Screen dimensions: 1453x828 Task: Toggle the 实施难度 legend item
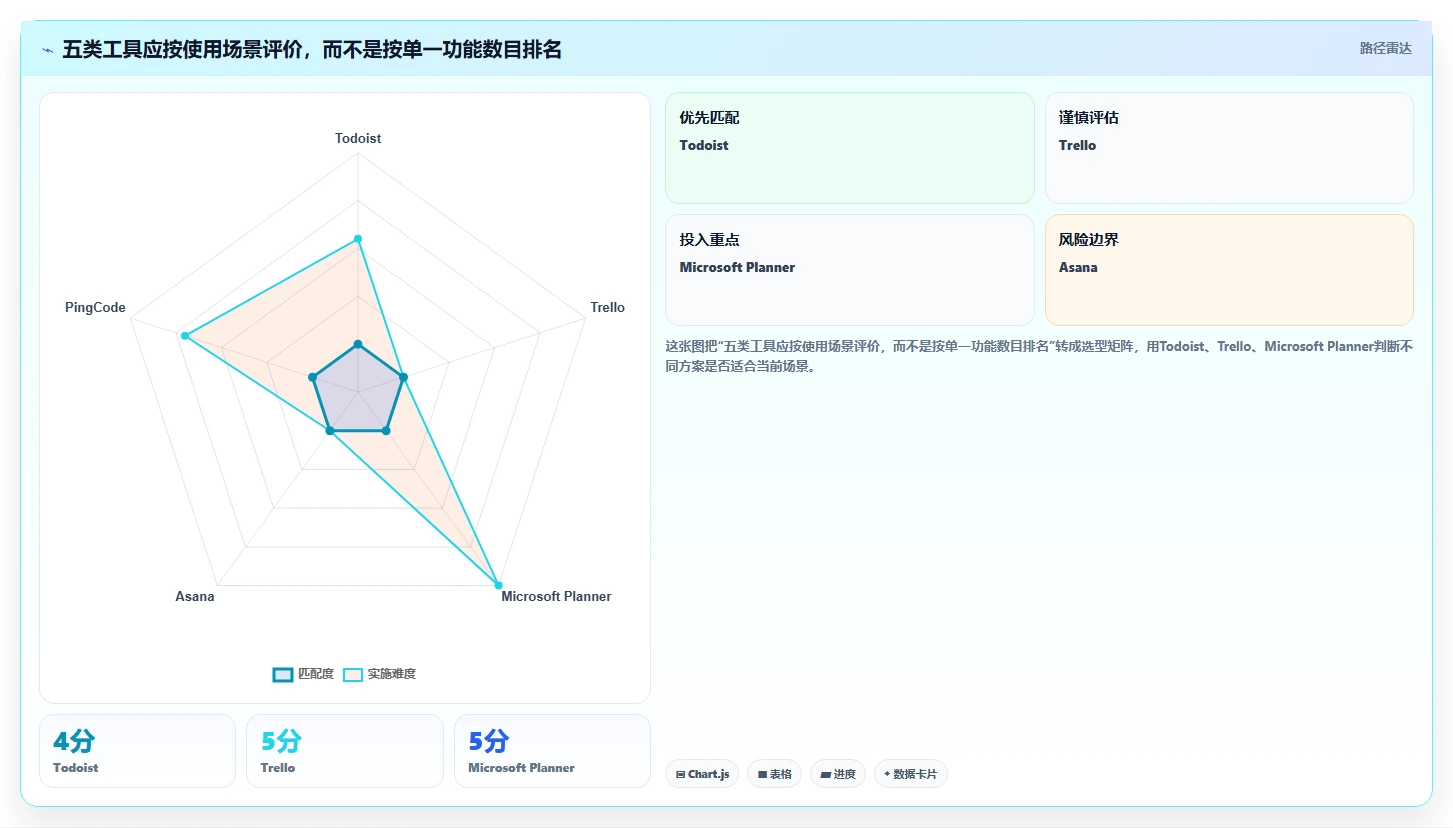379,674
